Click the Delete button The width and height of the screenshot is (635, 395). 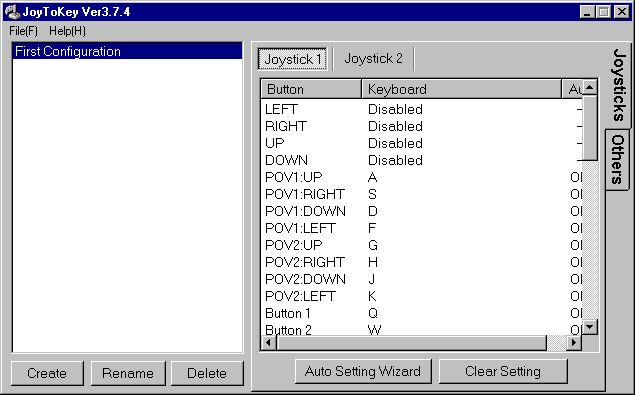(207, 373)
